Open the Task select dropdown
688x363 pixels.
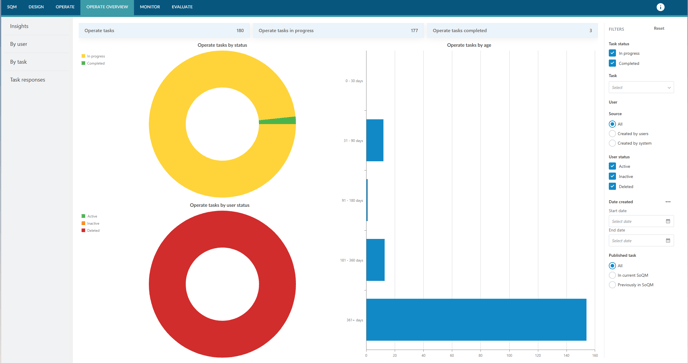pos(641,87)
